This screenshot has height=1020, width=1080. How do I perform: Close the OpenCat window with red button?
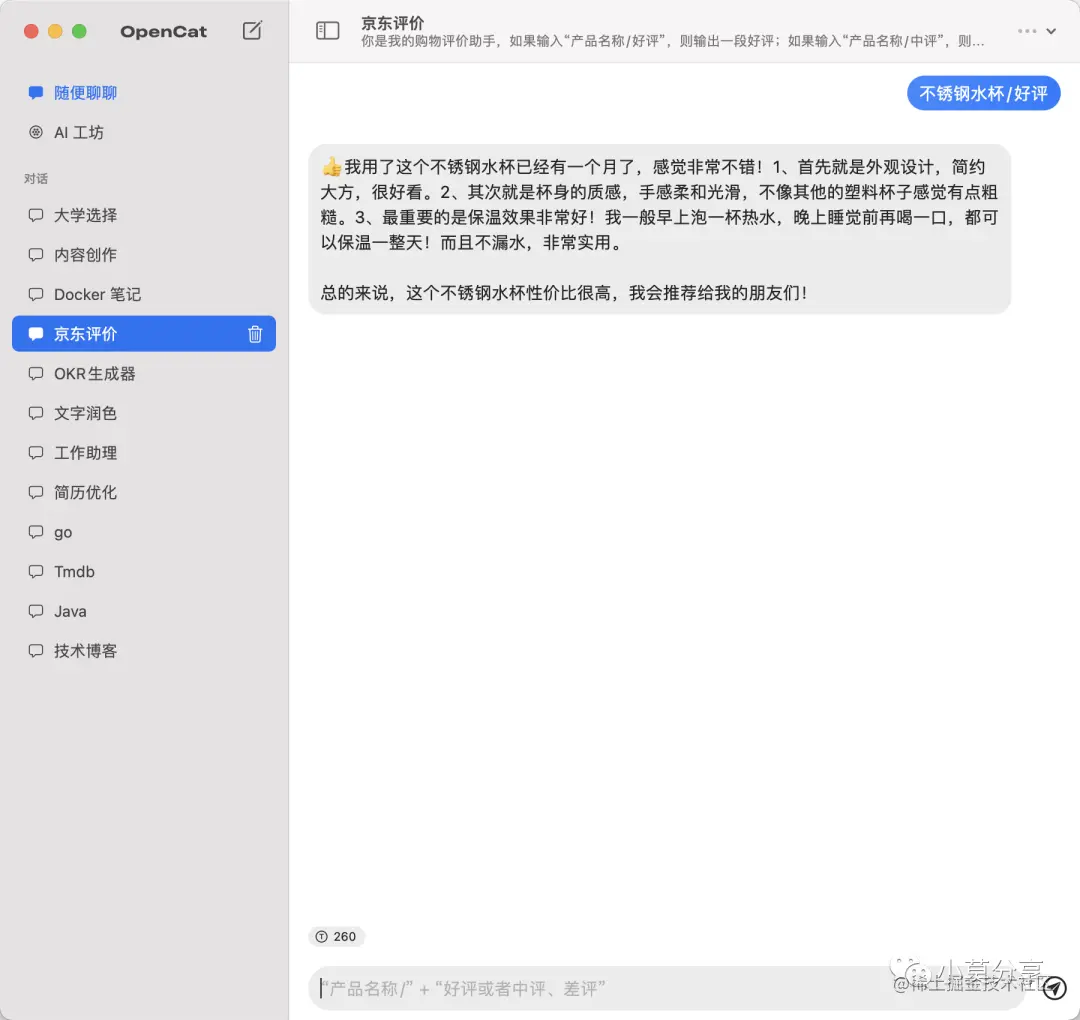click(31, 31)
